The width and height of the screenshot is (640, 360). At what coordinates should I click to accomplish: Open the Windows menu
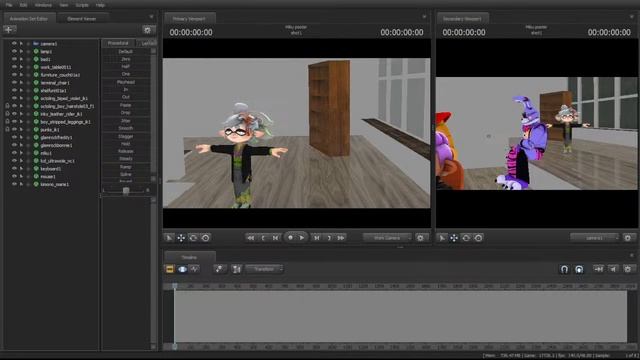(x=43, y=5)
